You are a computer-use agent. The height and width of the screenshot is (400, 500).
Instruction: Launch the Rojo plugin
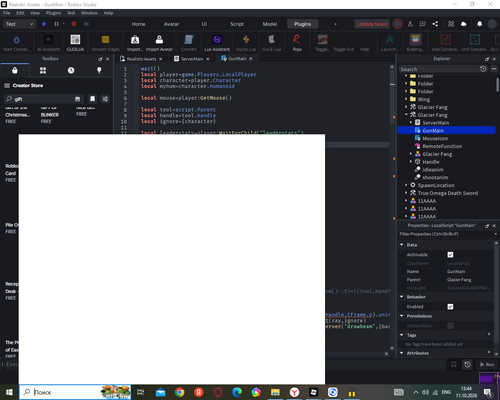(x=297, y=43)
